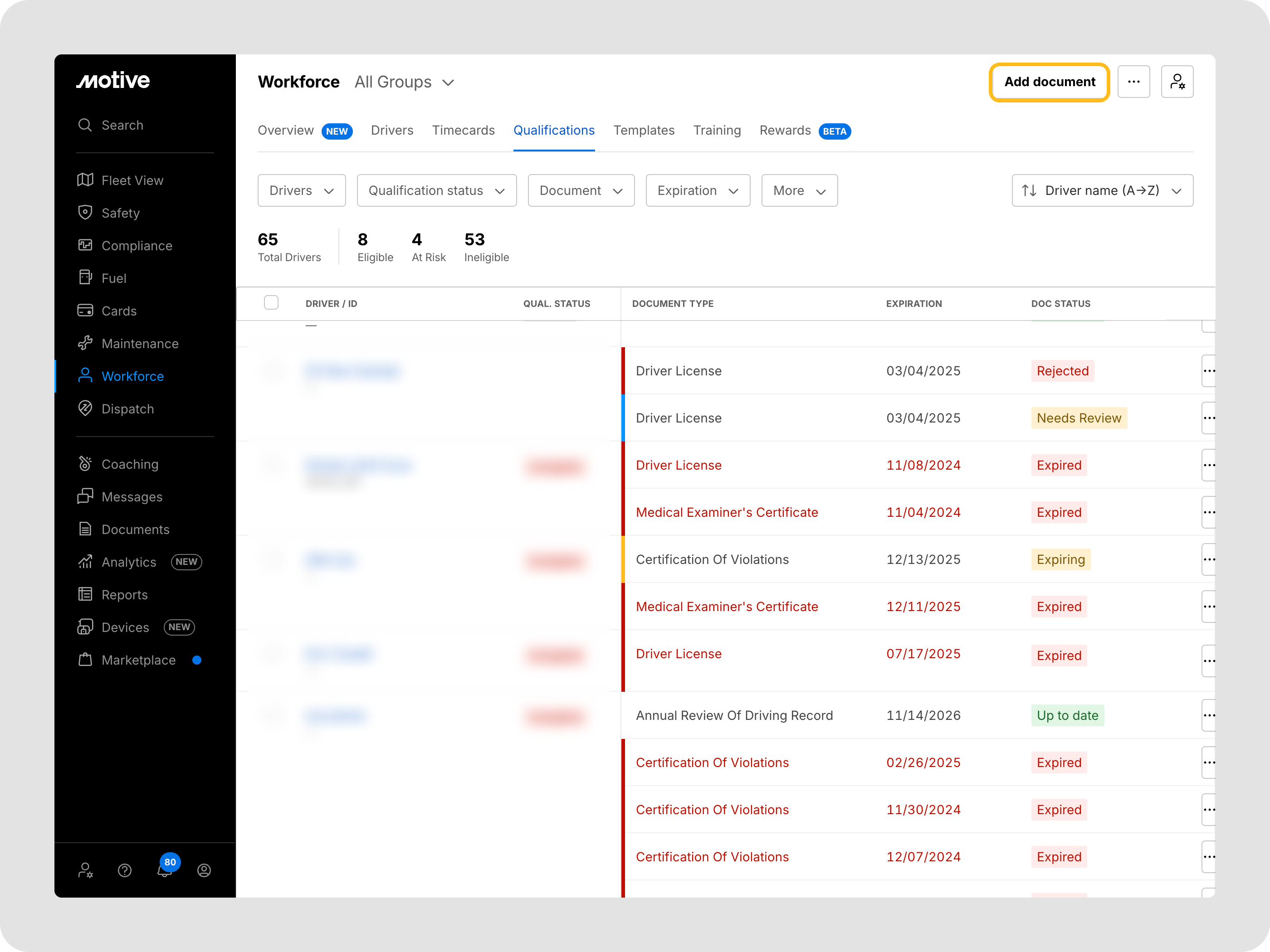Open user settings icon beside Add document
The height and width of the screenshot is (952, 1270).
(1177, 82)
